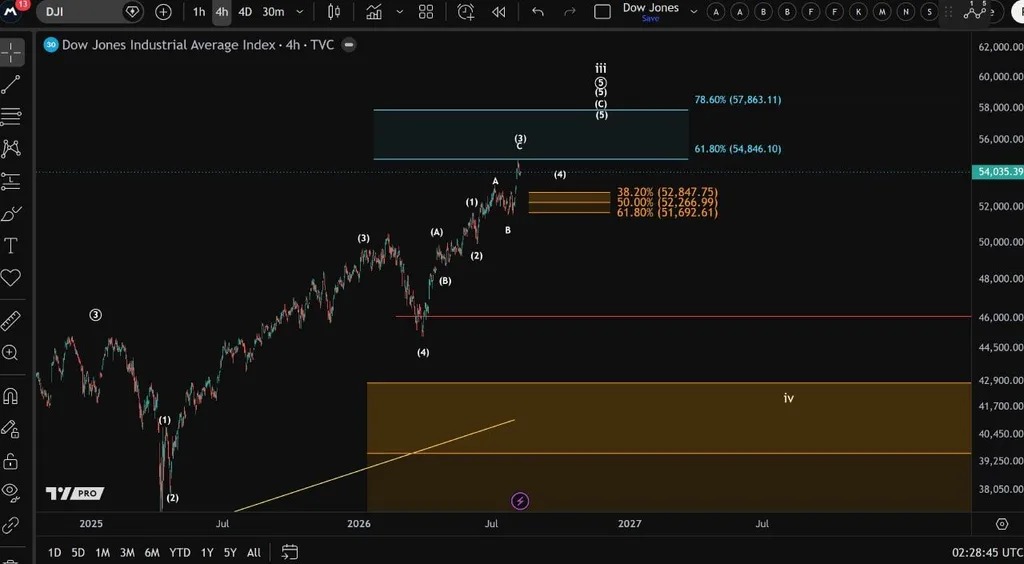Toggle magnet mode
The height and width of the screenshot is (564, 1024).
point(11,396)
